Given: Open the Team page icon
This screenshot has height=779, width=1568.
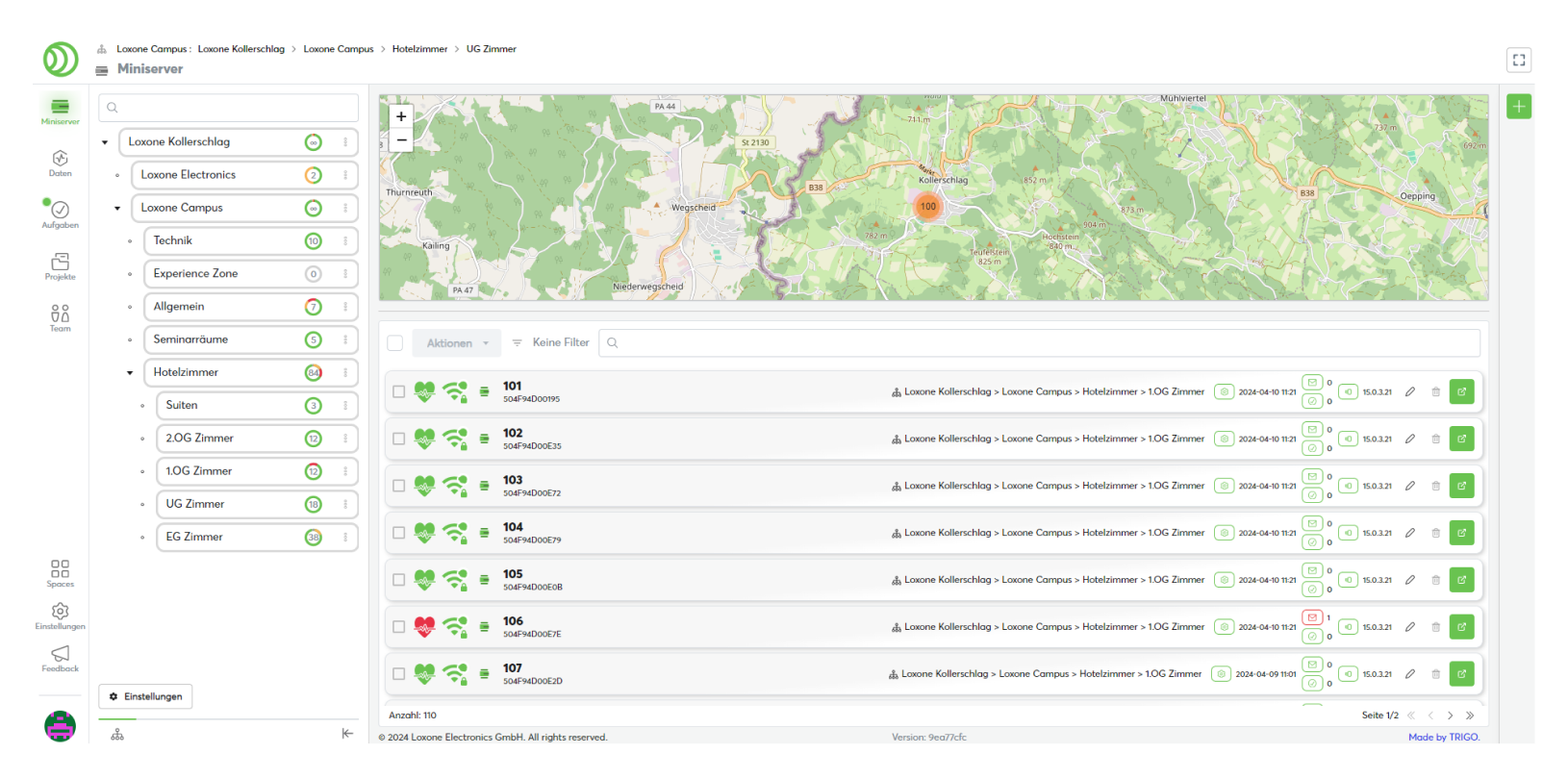Looking at the screenshot, I should click(x=60, y=316).
